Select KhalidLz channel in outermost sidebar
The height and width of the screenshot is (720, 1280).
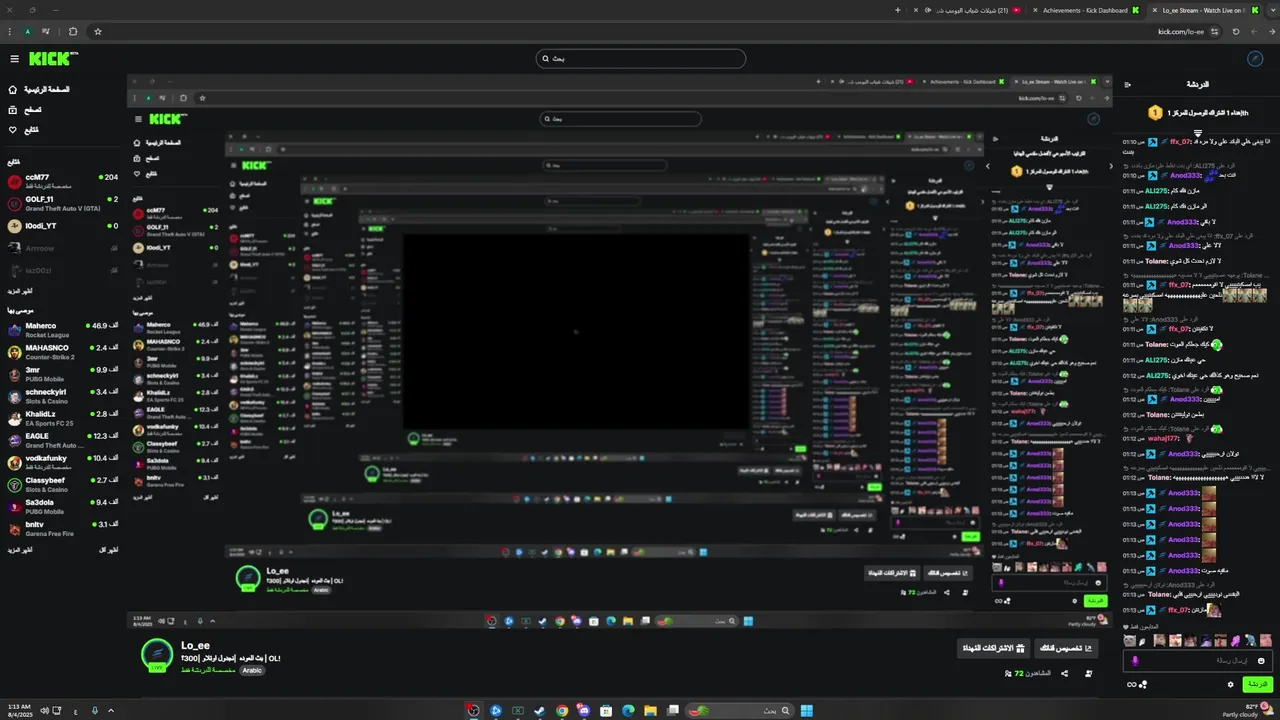(62, 418)
